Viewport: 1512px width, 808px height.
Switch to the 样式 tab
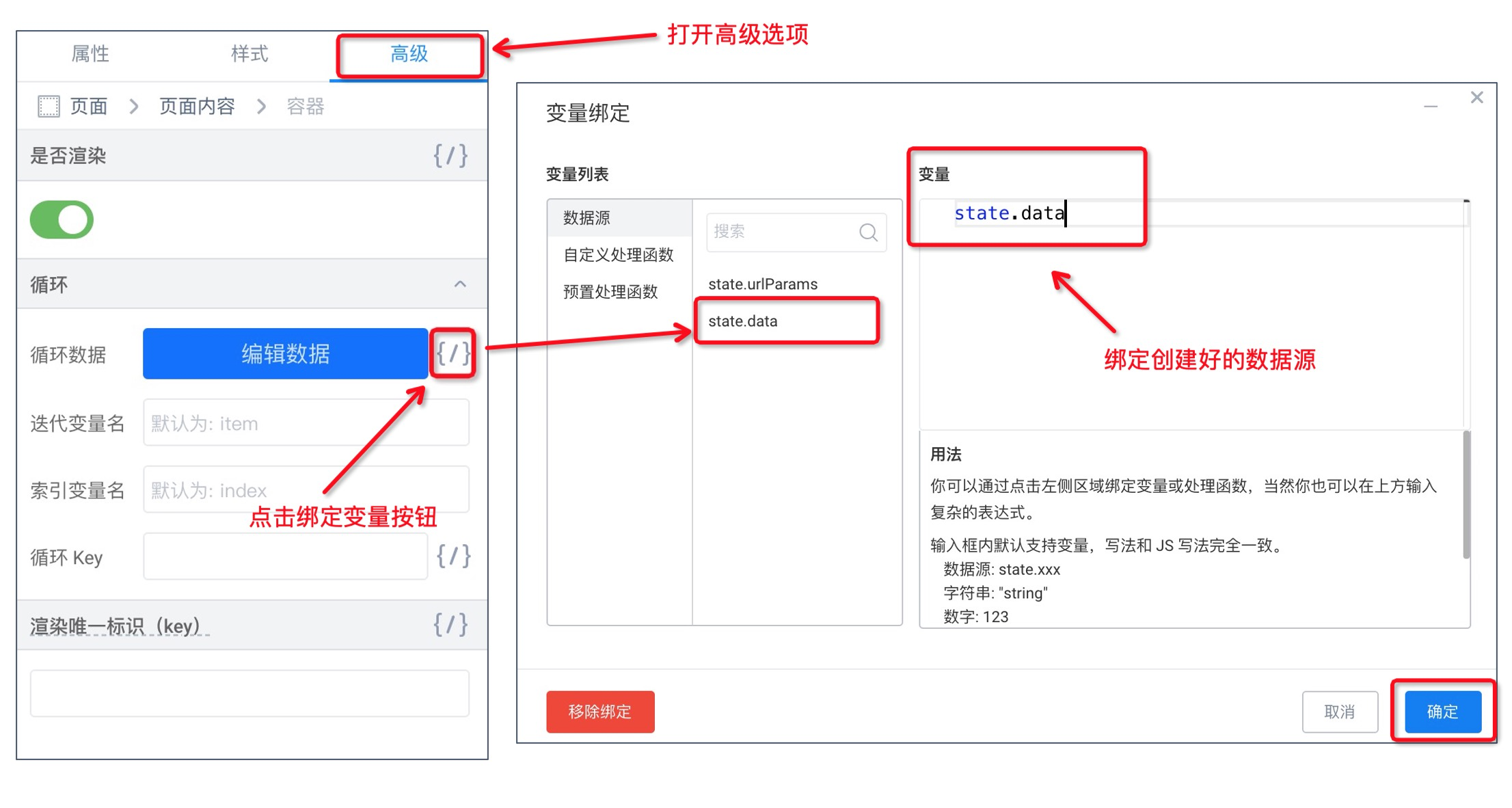[249, 54]
